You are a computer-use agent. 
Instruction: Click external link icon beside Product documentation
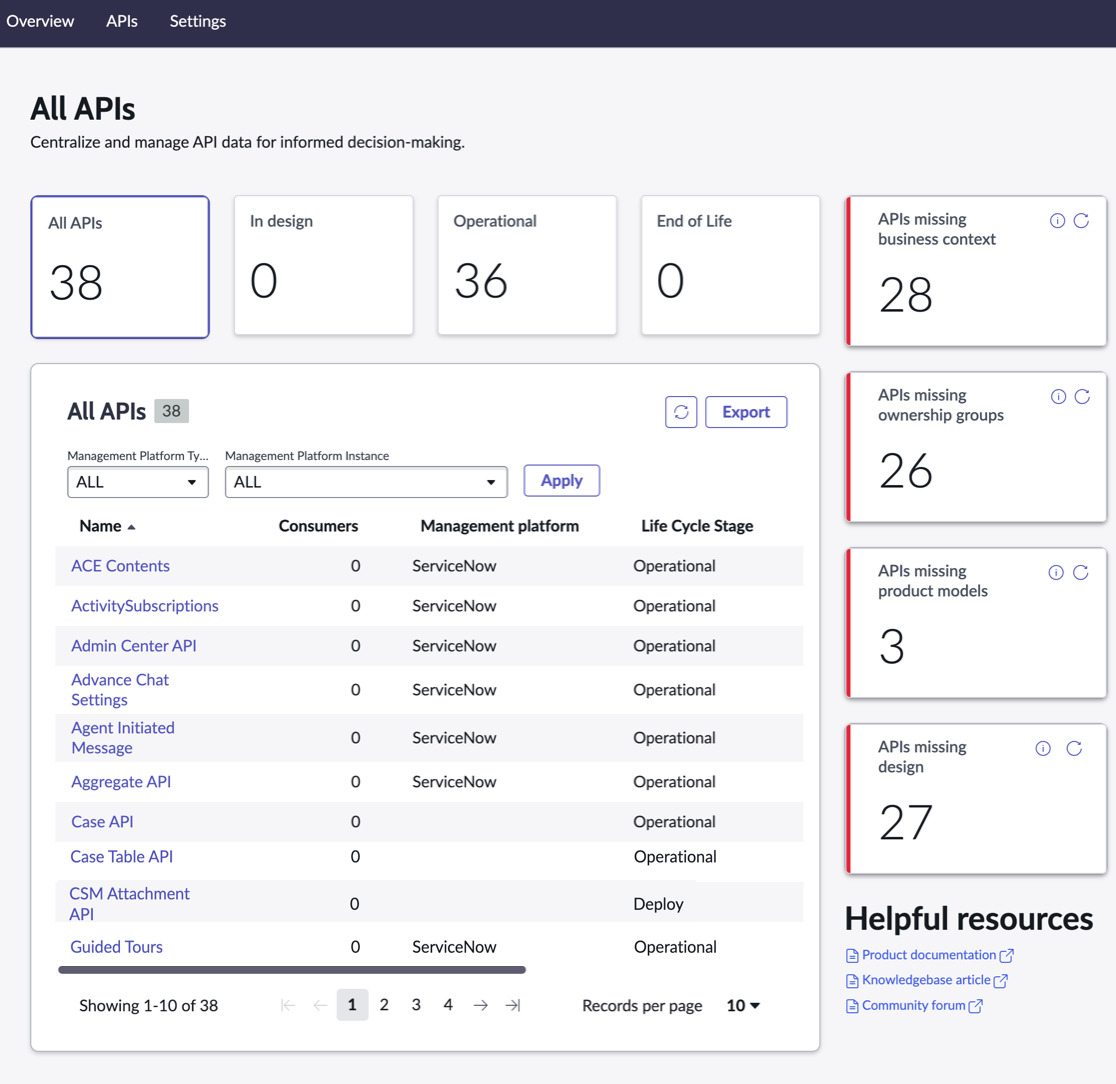(x=1006, y=956)
